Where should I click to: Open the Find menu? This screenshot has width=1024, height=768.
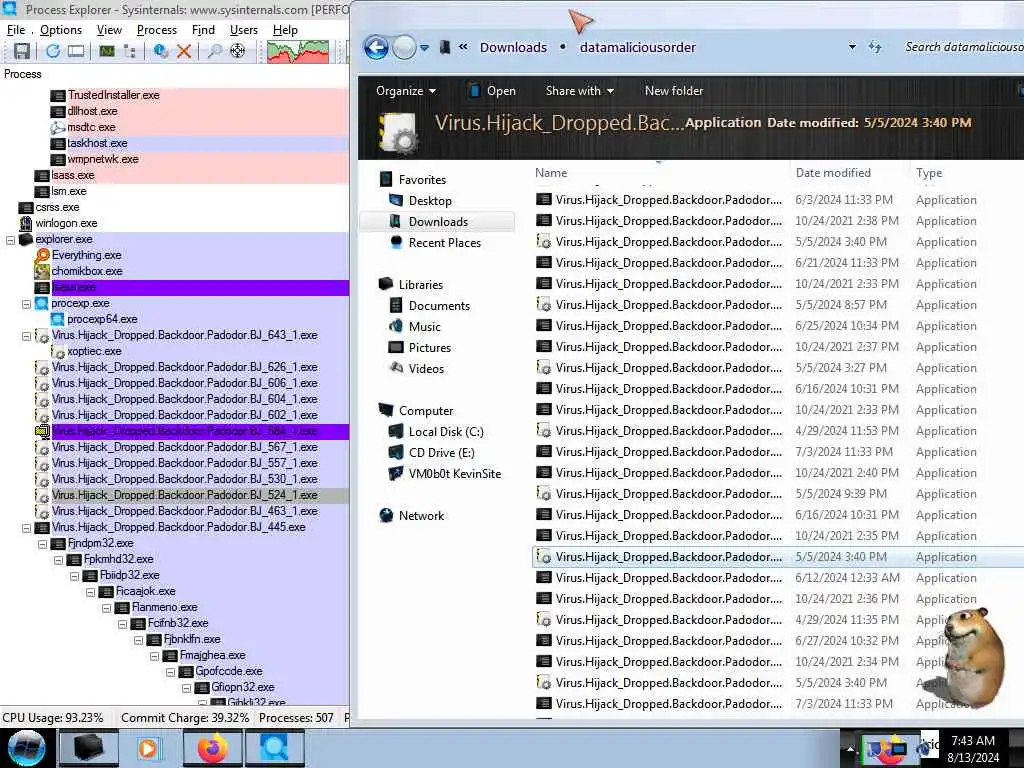pos(203,30)
